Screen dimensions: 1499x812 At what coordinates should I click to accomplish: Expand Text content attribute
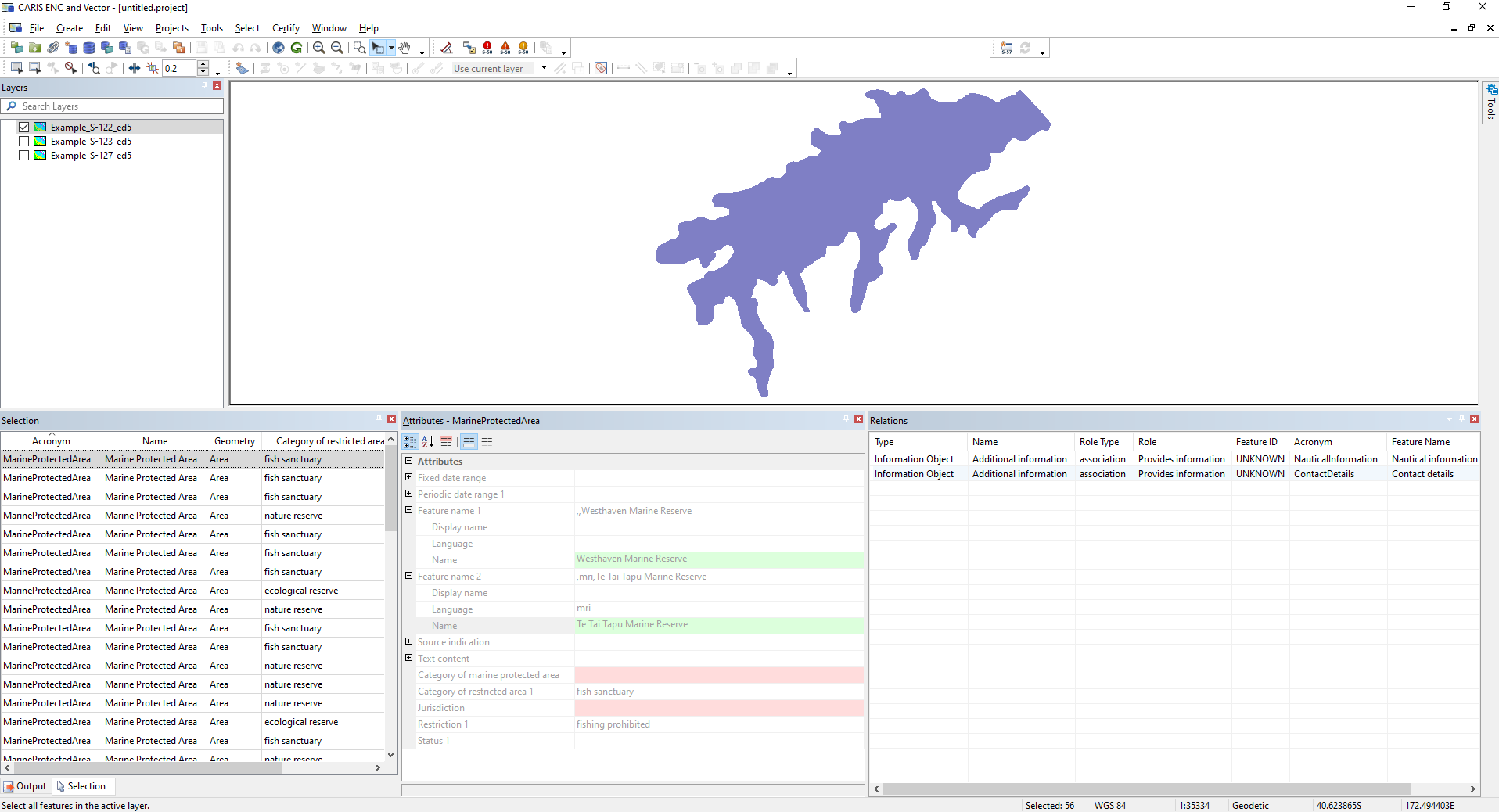[x=408, y=658]
